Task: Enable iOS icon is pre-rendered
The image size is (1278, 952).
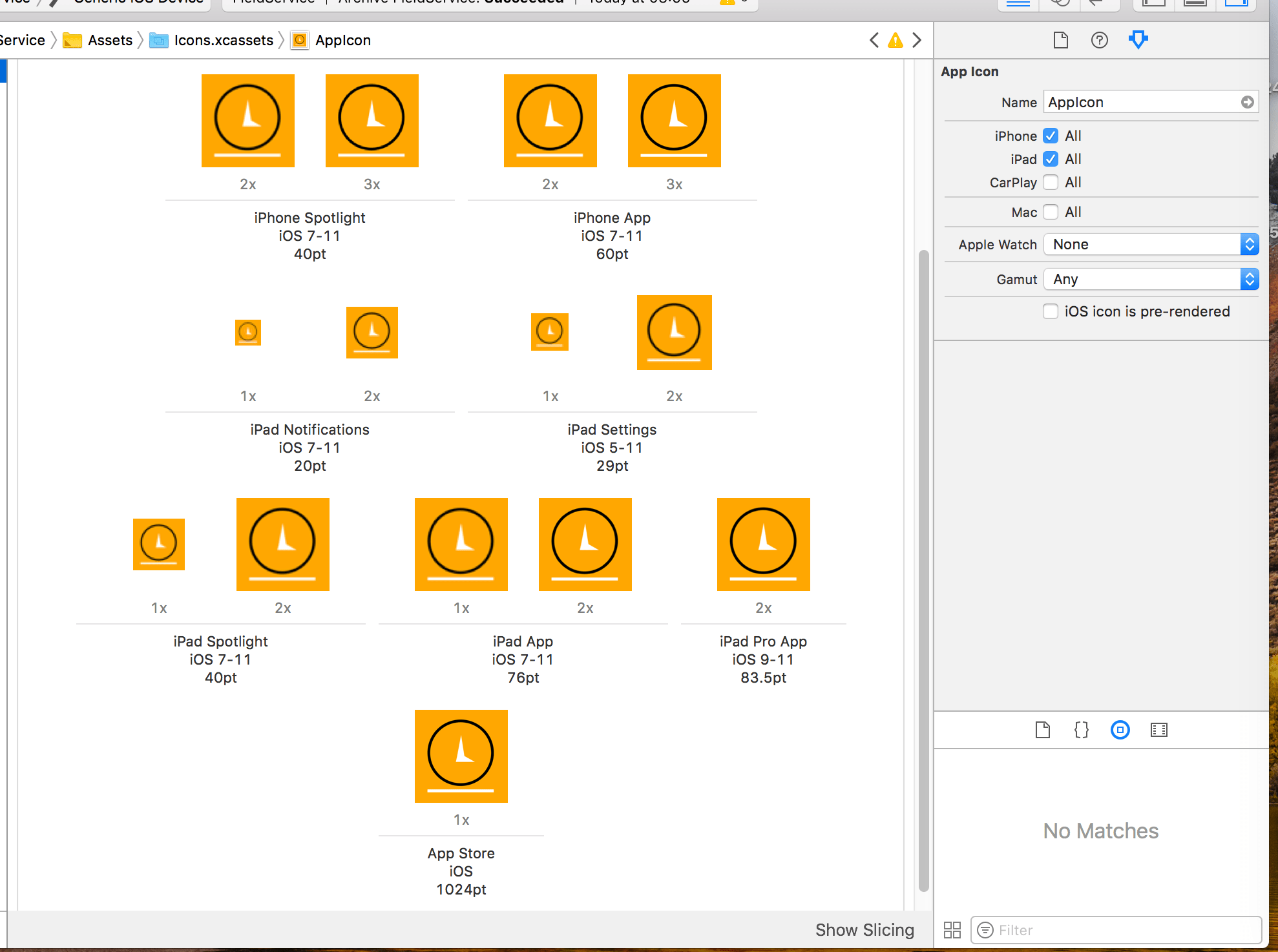Action: [x=1051, y=311]
